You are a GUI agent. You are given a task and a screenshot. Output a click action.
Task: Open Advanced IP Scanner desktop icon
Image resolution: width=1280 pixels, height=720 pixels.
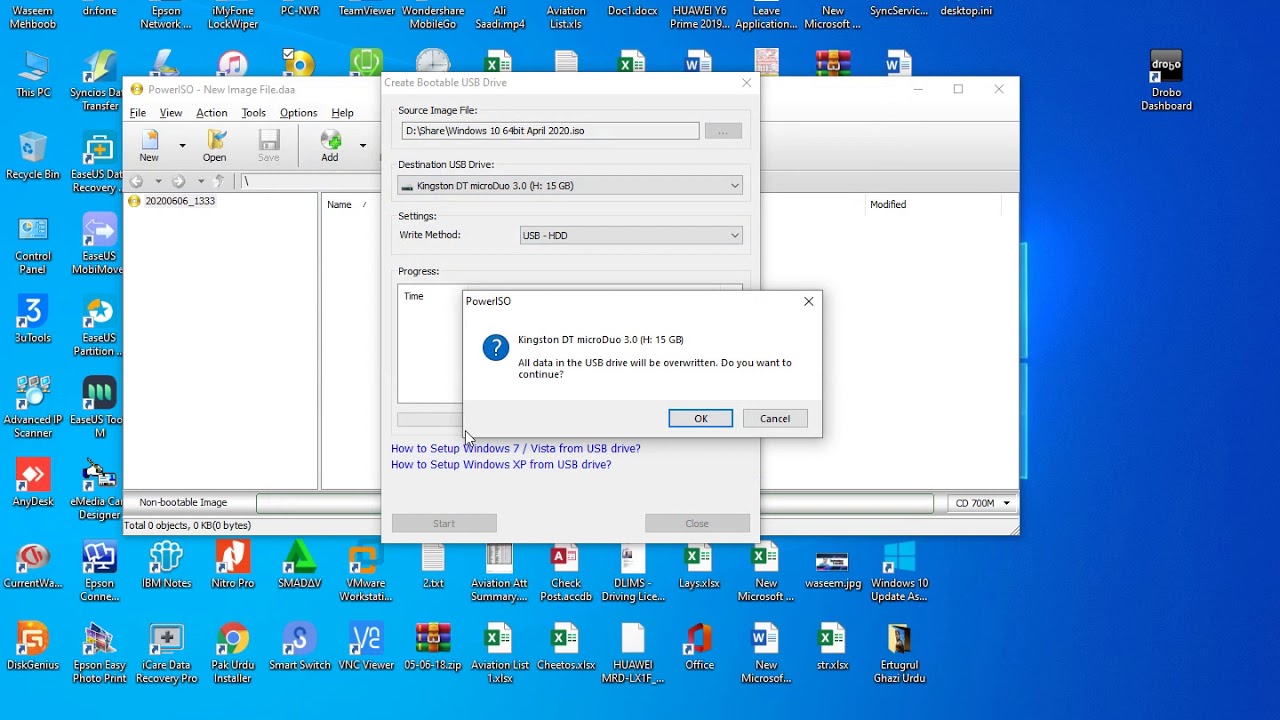(x=33, y=407)
